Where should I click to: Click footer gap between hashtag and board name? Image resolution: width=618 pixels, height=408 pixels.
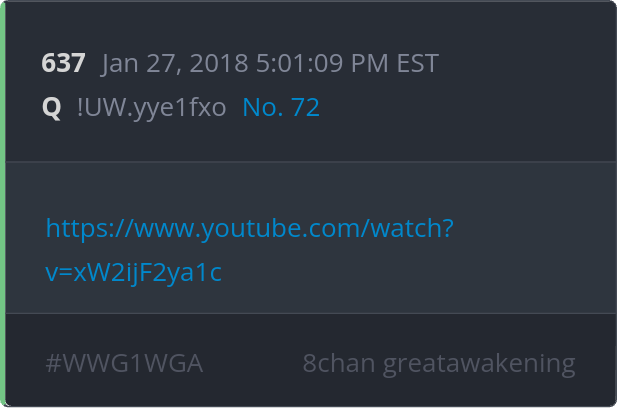pyautogui.click(x=252, y=363)
